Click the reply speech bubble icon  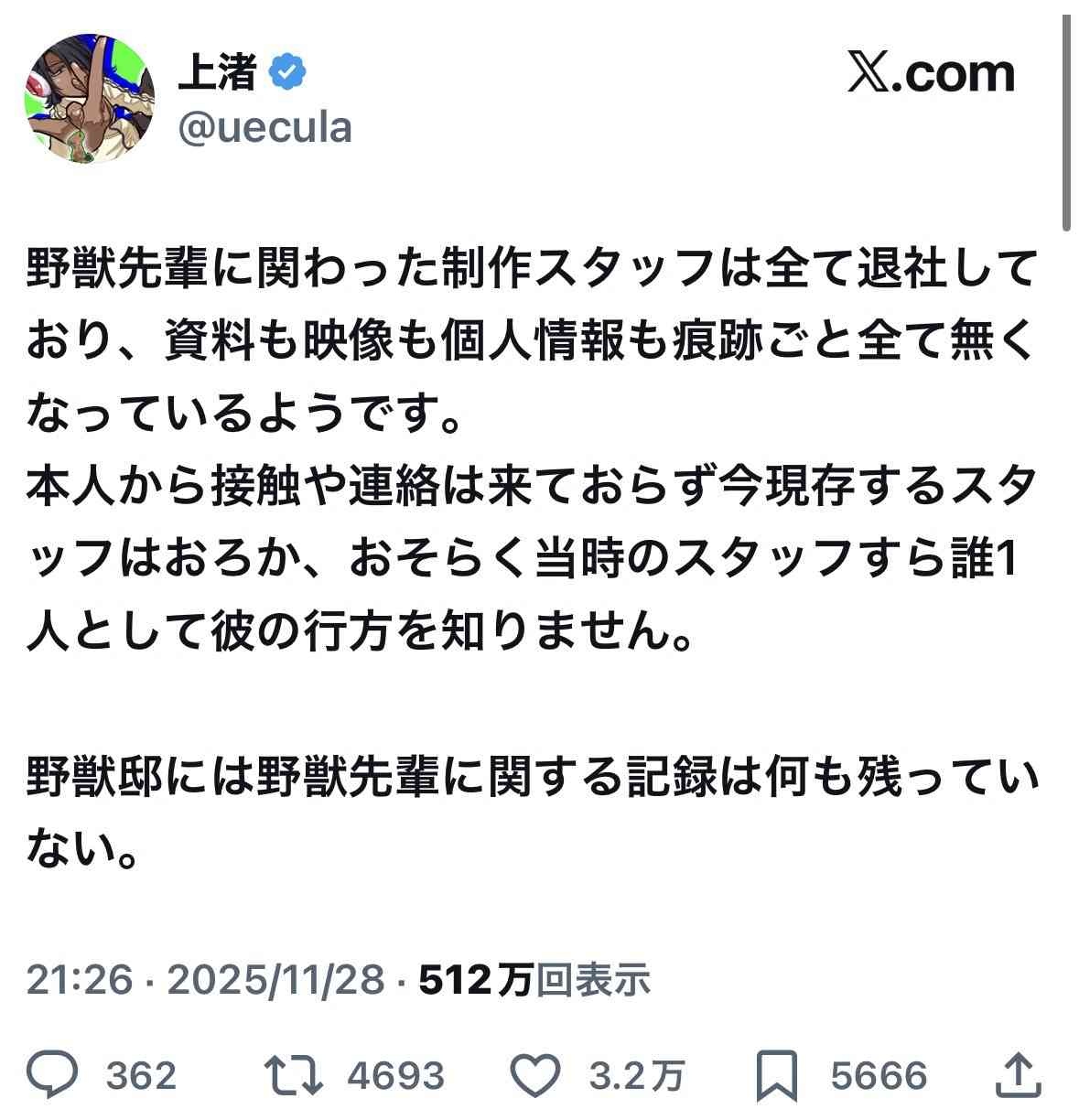point(52,1075)
